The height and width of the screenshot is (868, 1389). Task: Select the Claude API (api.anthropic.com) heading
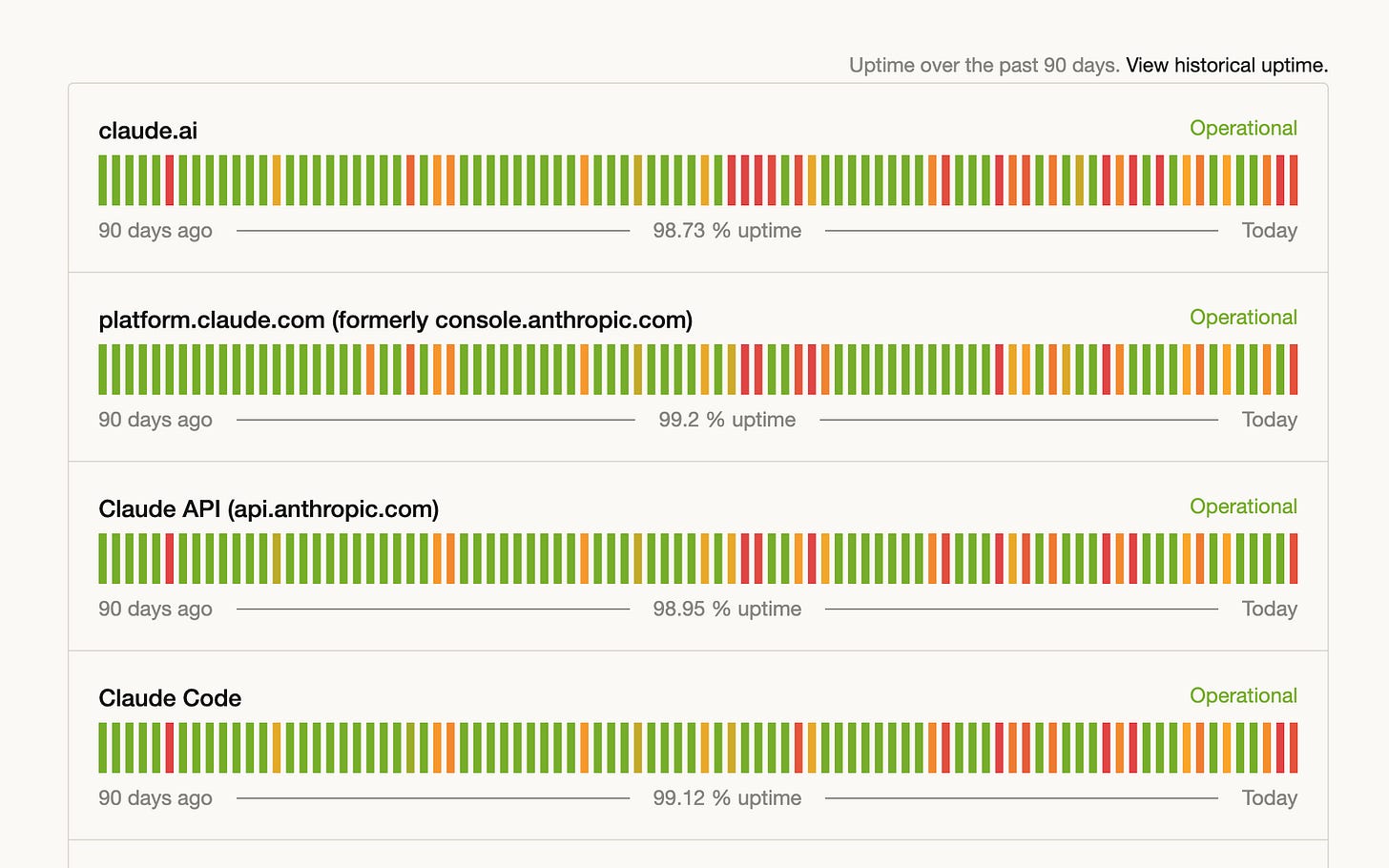[x=269, y=508]
